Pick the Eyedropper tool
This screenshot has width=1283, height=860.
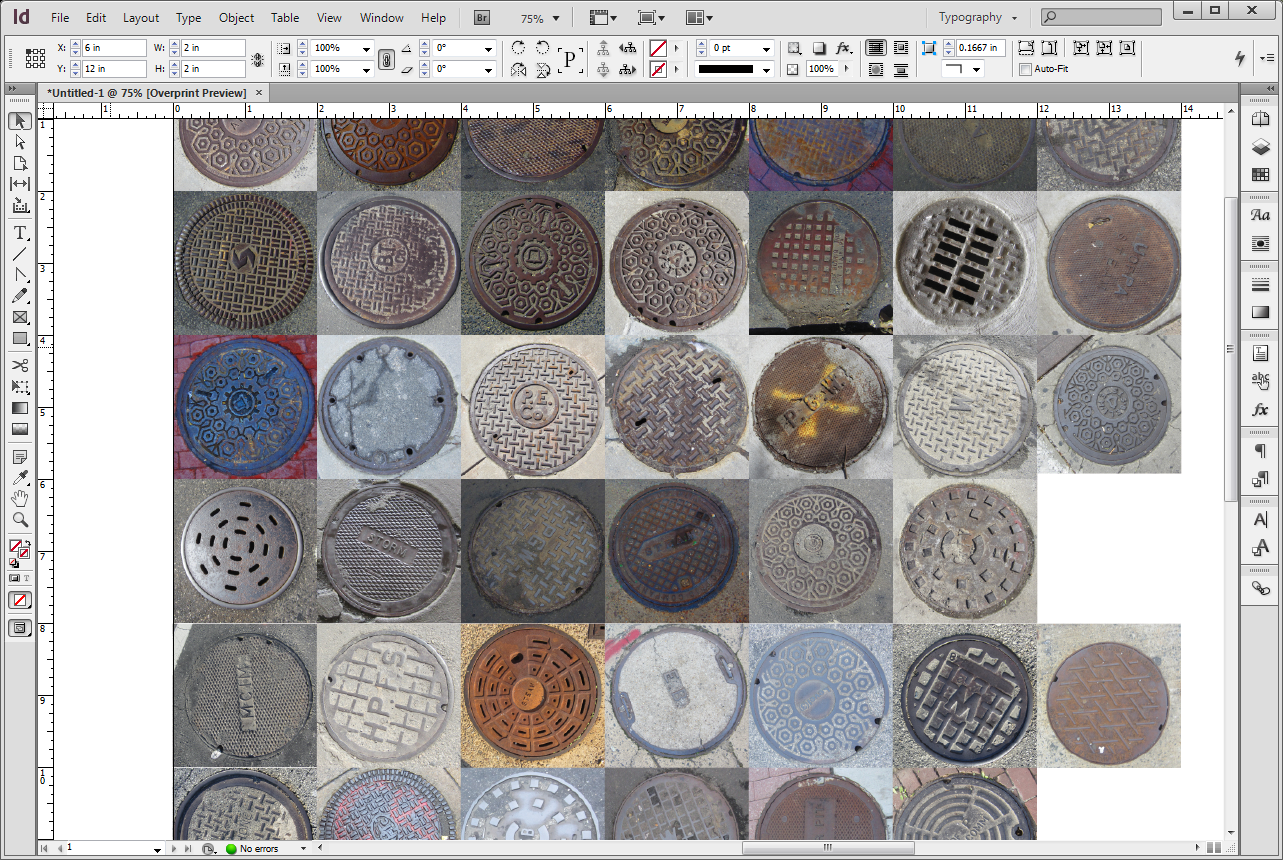20,478
